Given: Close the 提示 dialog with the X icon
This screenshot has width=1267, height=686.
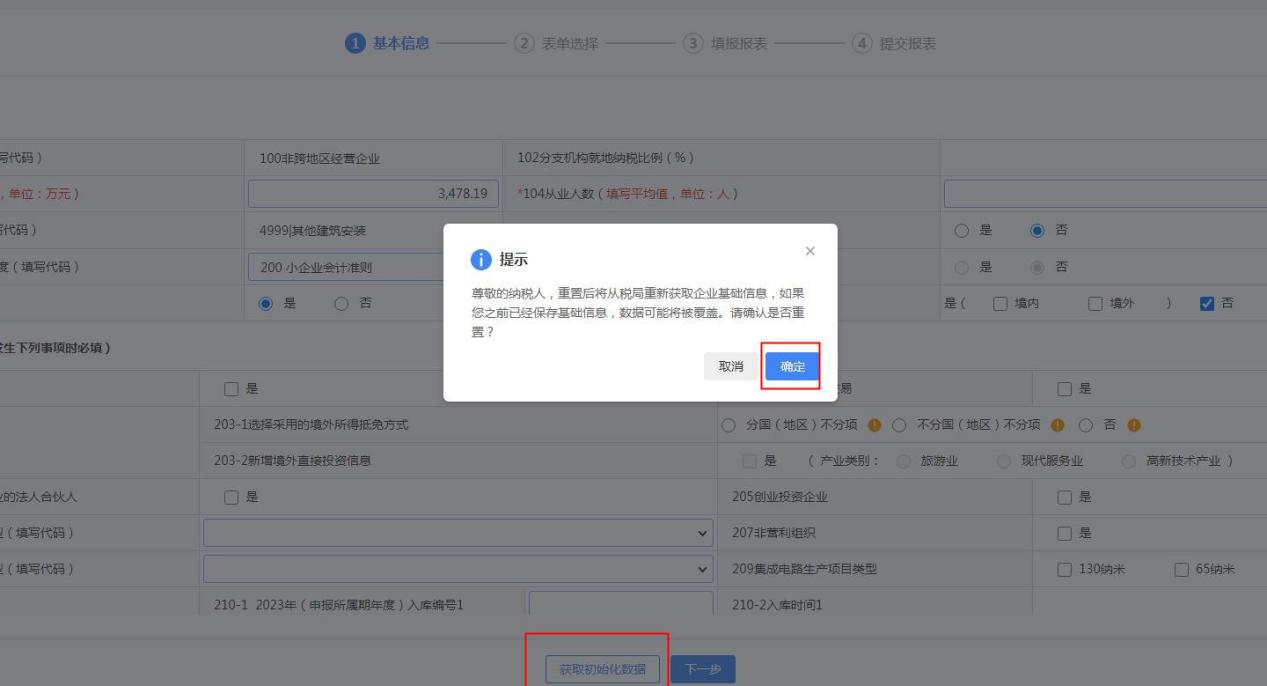Looking at the screenshot, I should tap(810, 251).
